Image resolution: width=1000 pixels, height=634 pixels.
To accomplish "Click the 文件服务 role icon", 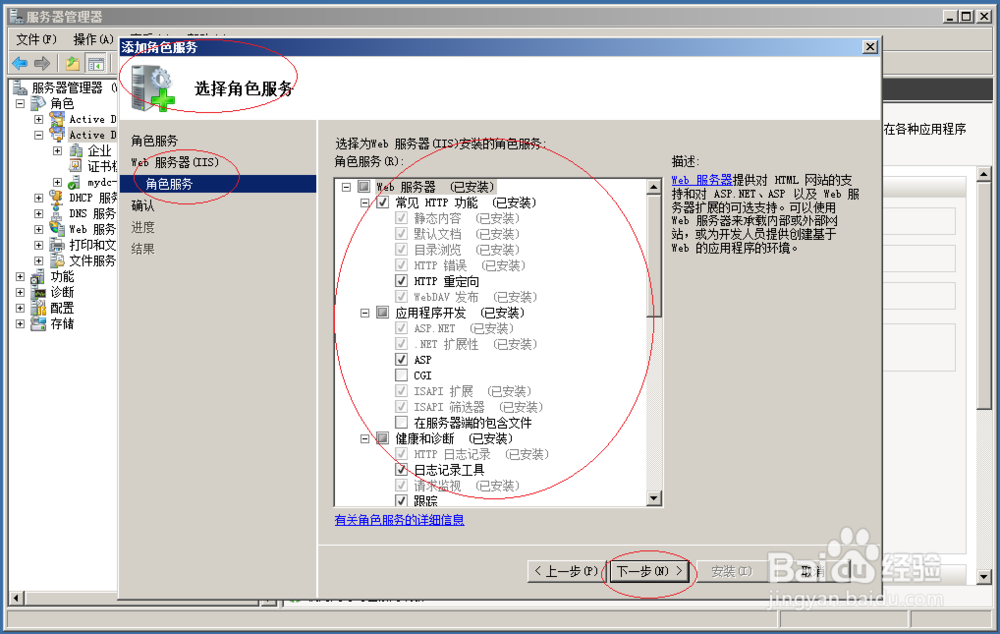I will pos(57,259).
